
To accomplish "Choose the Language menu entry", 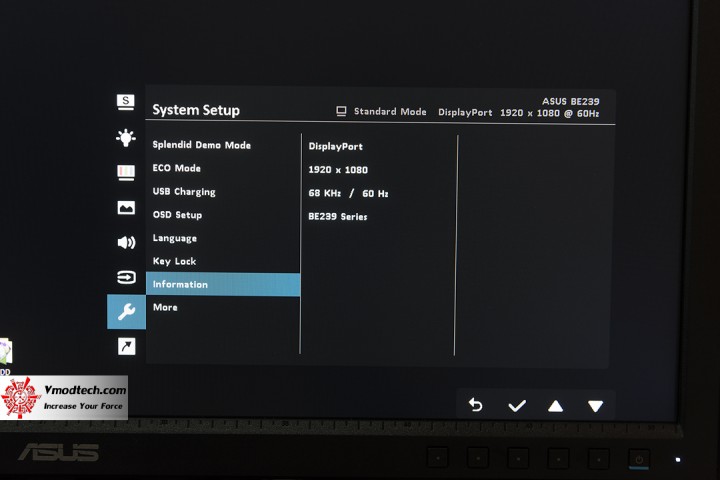I will pos(174,238).
